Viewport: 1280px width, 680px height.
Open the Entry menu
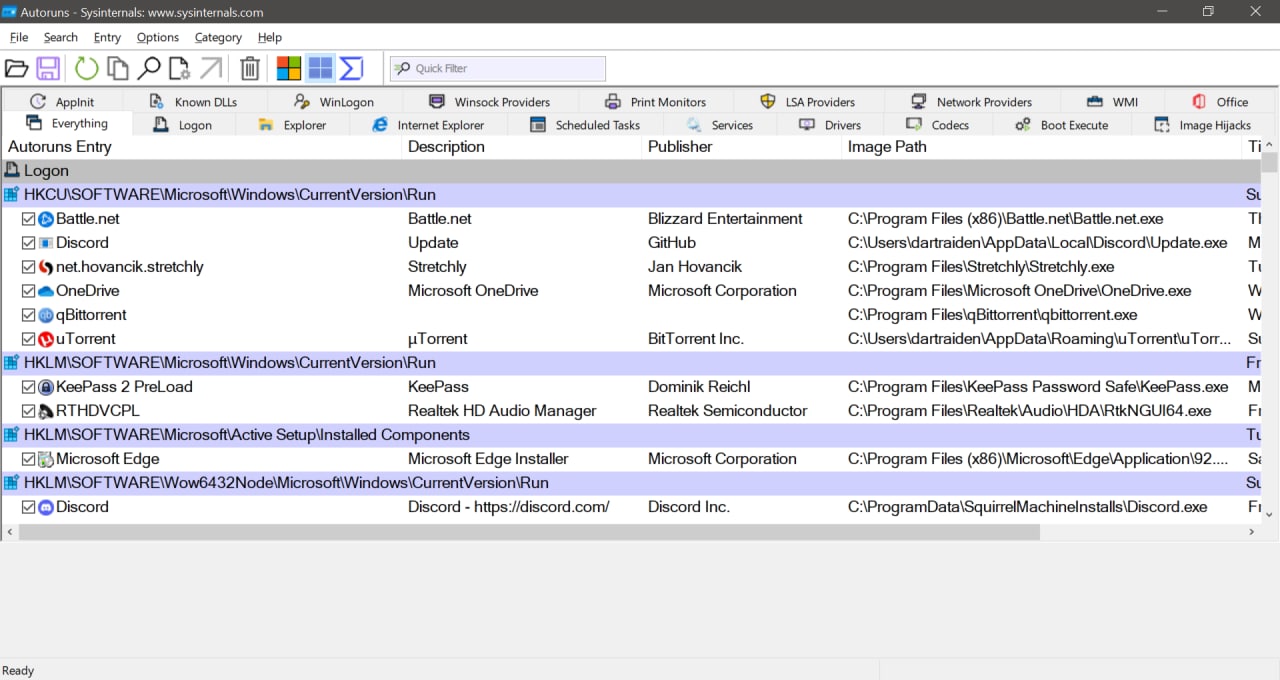107,37
